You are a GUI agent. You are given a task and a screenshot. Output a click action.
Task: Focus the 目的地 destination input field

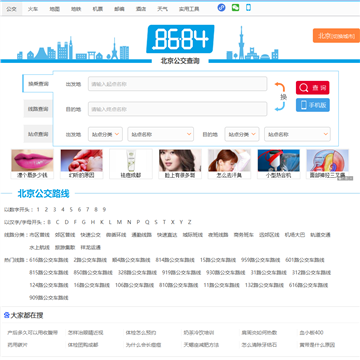coord(177,109)
